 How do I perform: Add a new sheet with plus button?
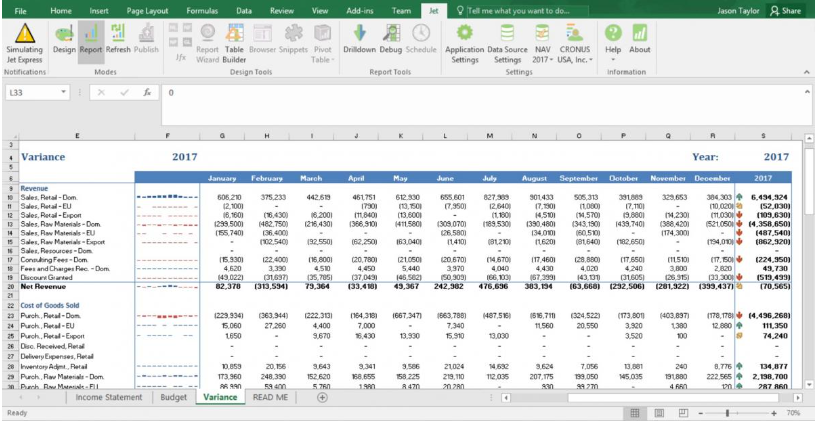click(323, 398)
